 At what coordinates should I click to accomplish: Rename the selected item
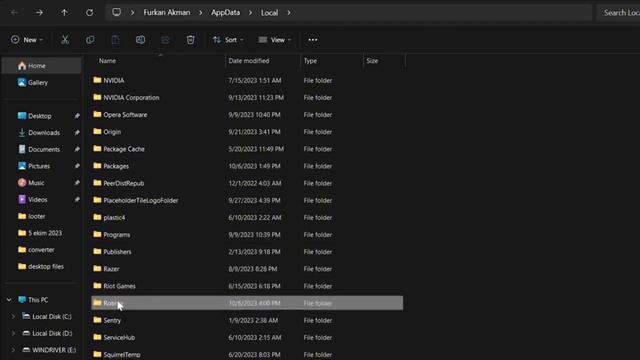coord(140,40)
